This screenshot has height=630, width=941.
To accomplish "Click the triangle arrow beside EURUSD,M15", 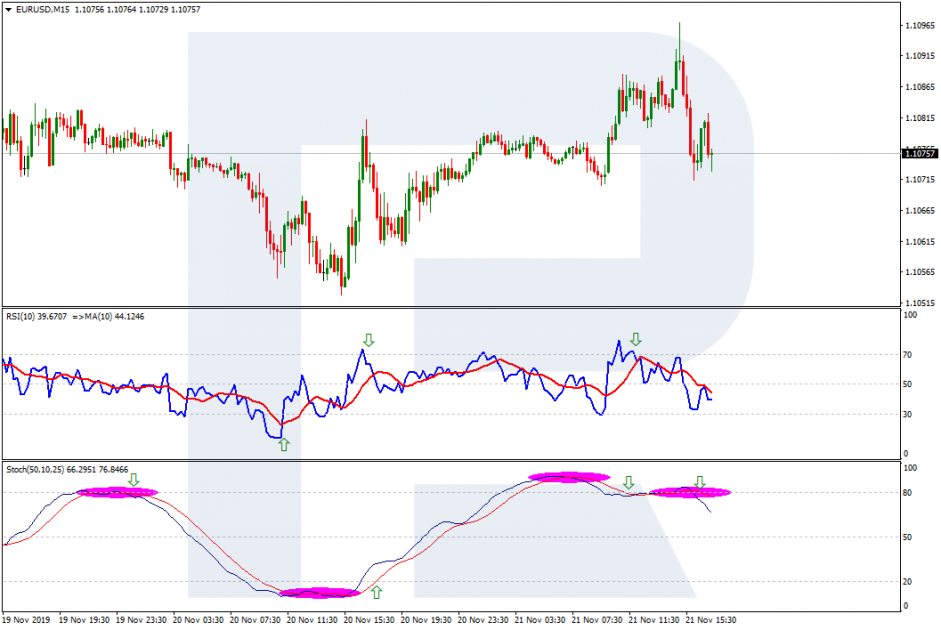I will pyautogui.click(x=8, y=10).
